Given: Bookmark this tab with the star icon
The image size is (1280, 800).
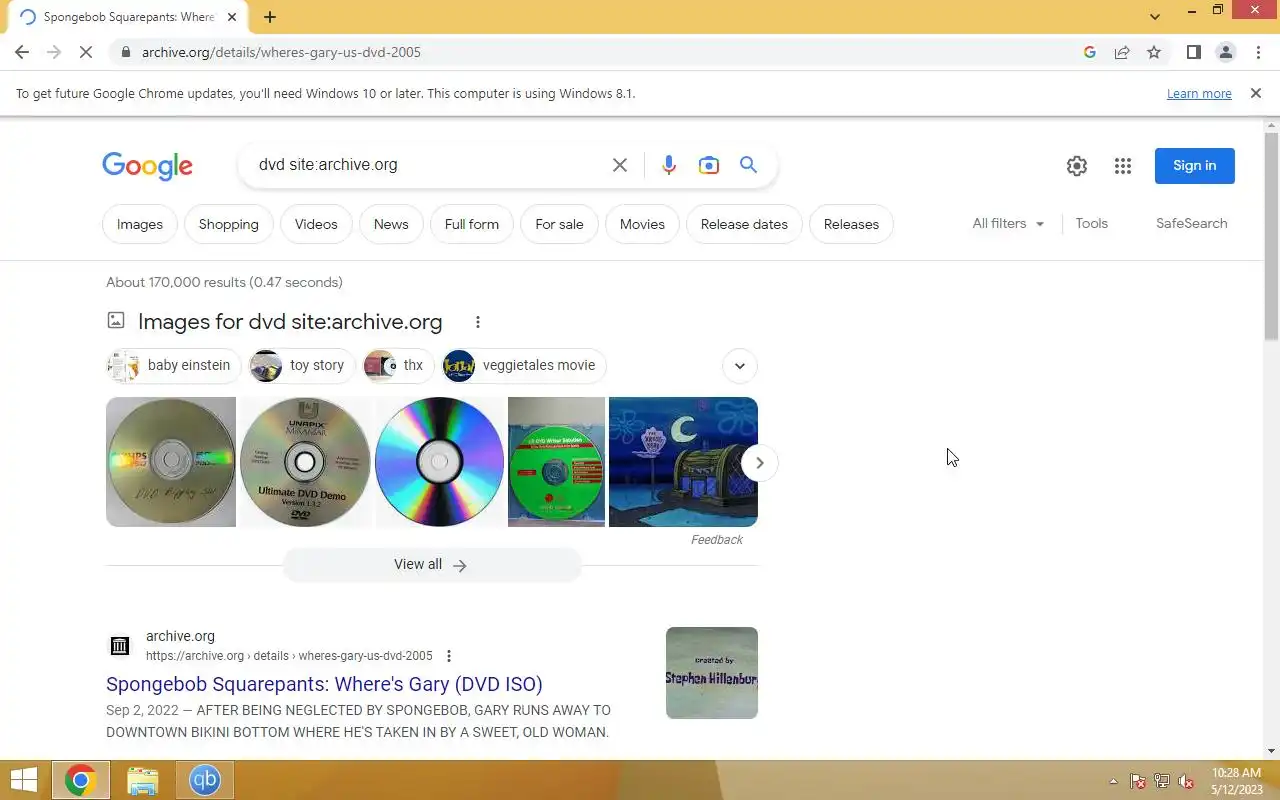Looking at the screenshot, I should (x=1154, y=52).
